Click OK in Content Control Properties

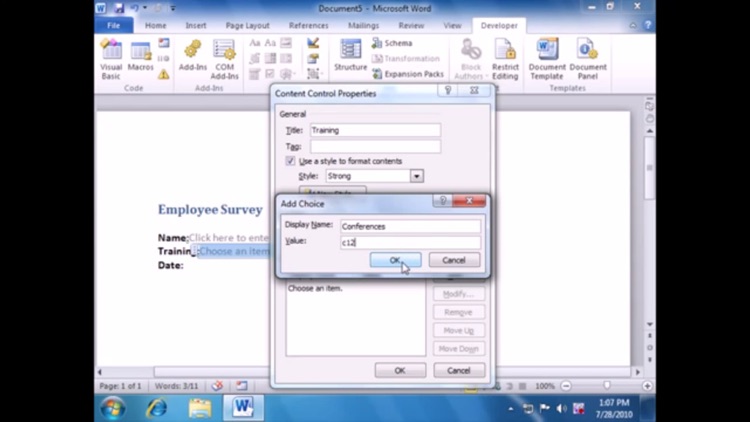(x=400, y=370)
